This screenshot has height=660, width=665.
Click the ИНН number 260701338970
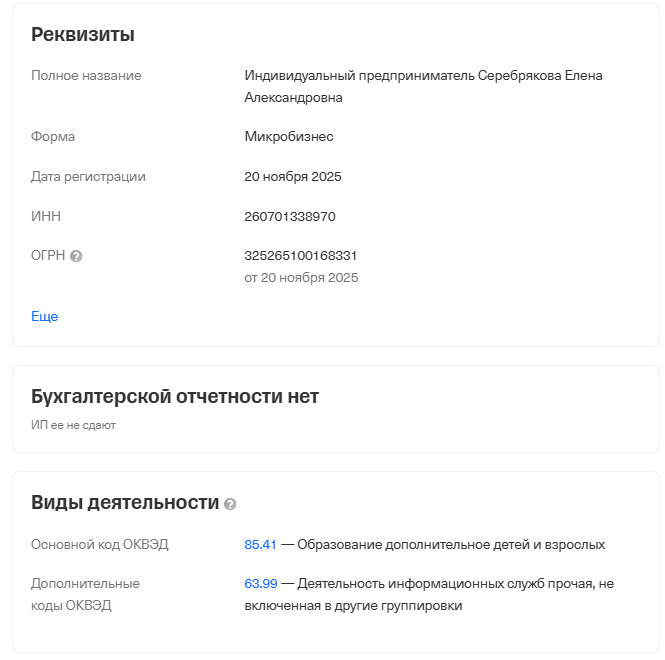click(x=290, y=216)
